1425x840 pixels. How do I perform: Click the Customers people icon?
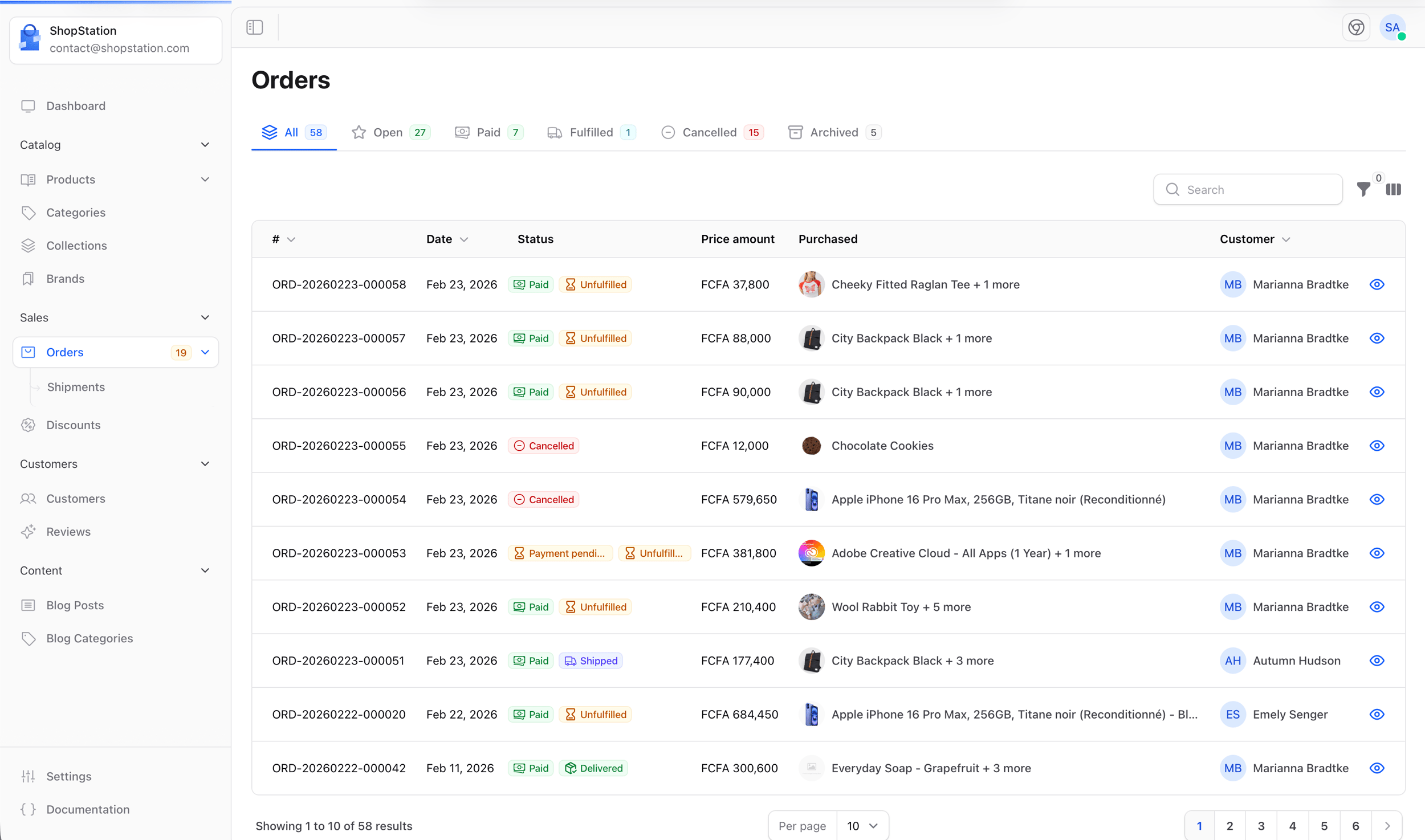point(28,499)
